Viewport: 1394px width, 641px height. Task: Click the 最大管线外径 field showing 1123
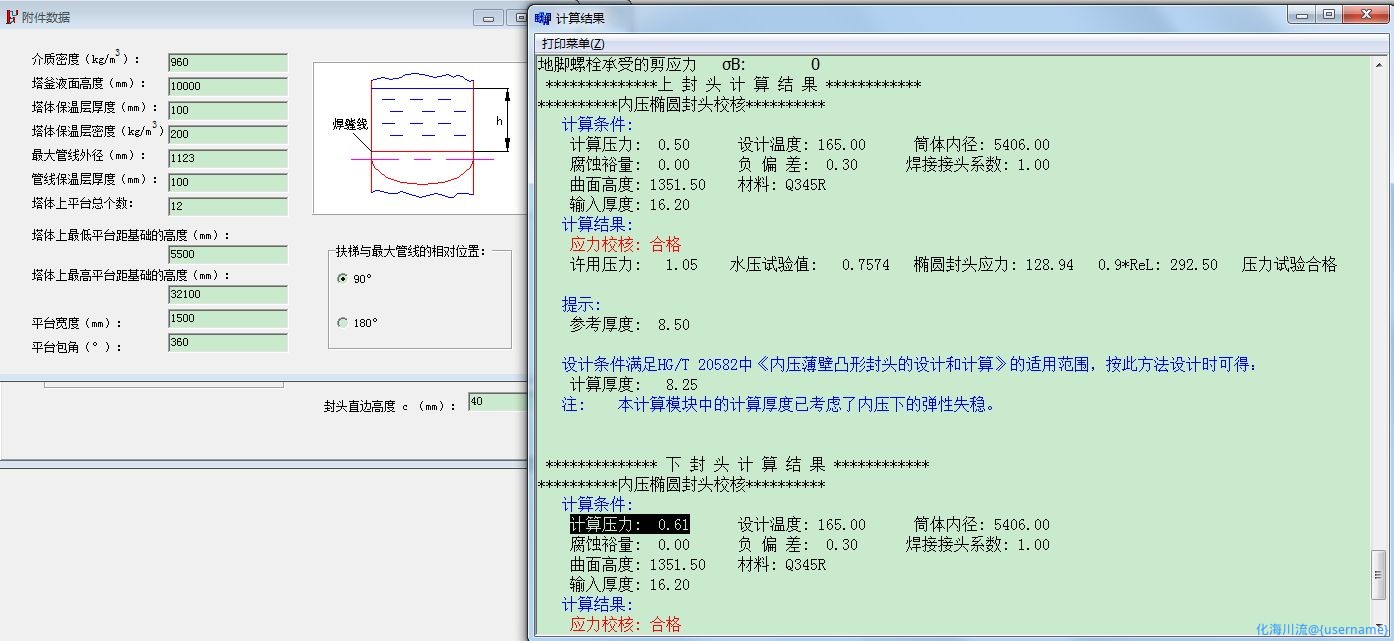click(228, 158)
